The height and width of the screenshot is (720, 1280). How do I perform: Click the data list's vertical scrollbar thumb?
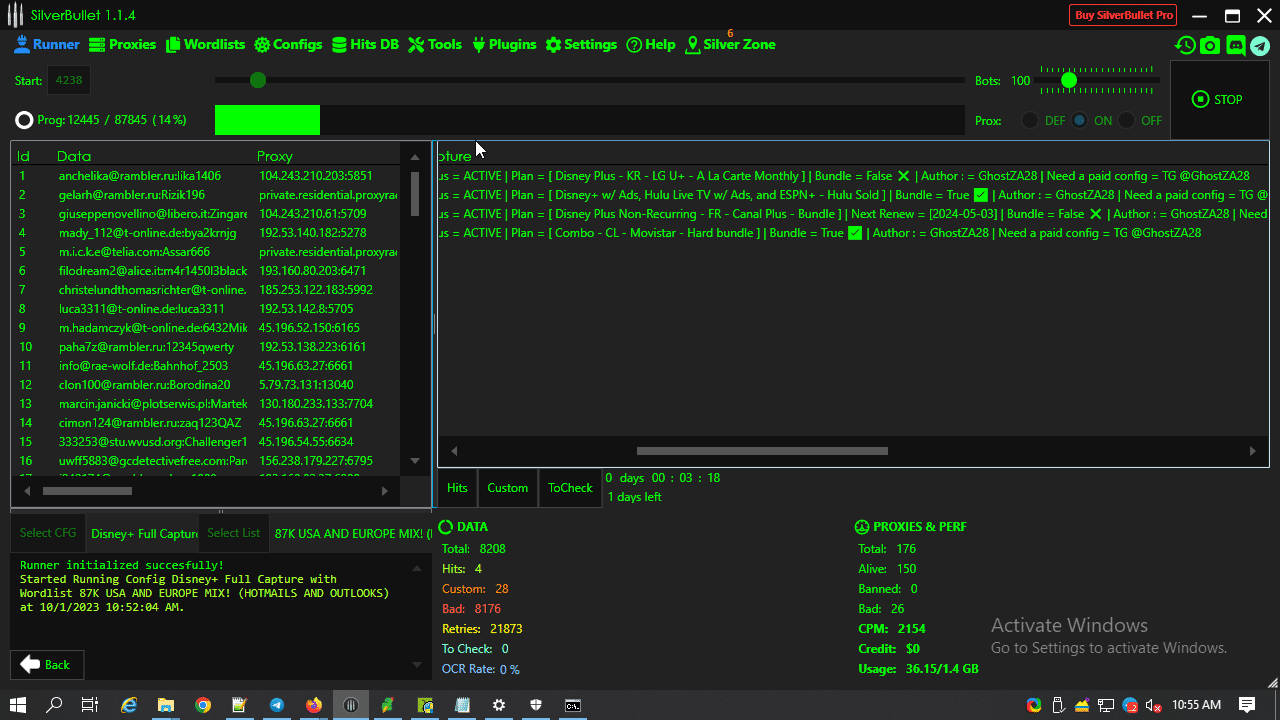coord(415,194)
